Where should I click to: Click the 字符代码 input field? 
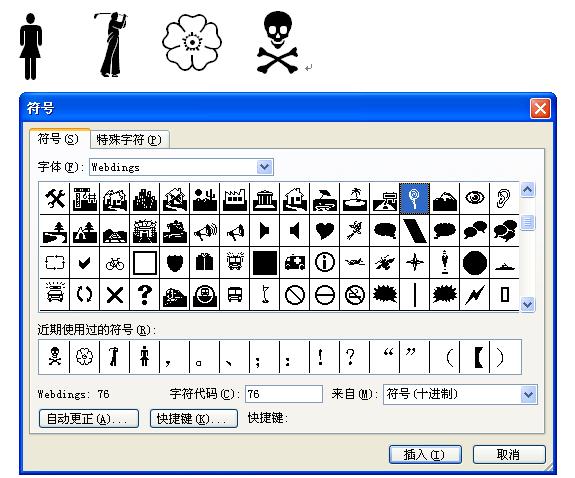point(284,394)
